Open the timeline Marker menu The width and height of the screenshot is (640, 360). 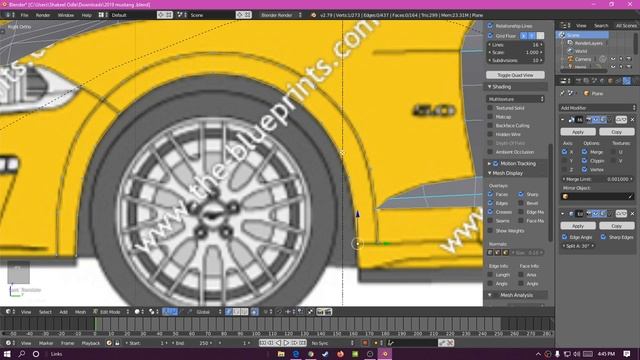click(x=46, y=343)
